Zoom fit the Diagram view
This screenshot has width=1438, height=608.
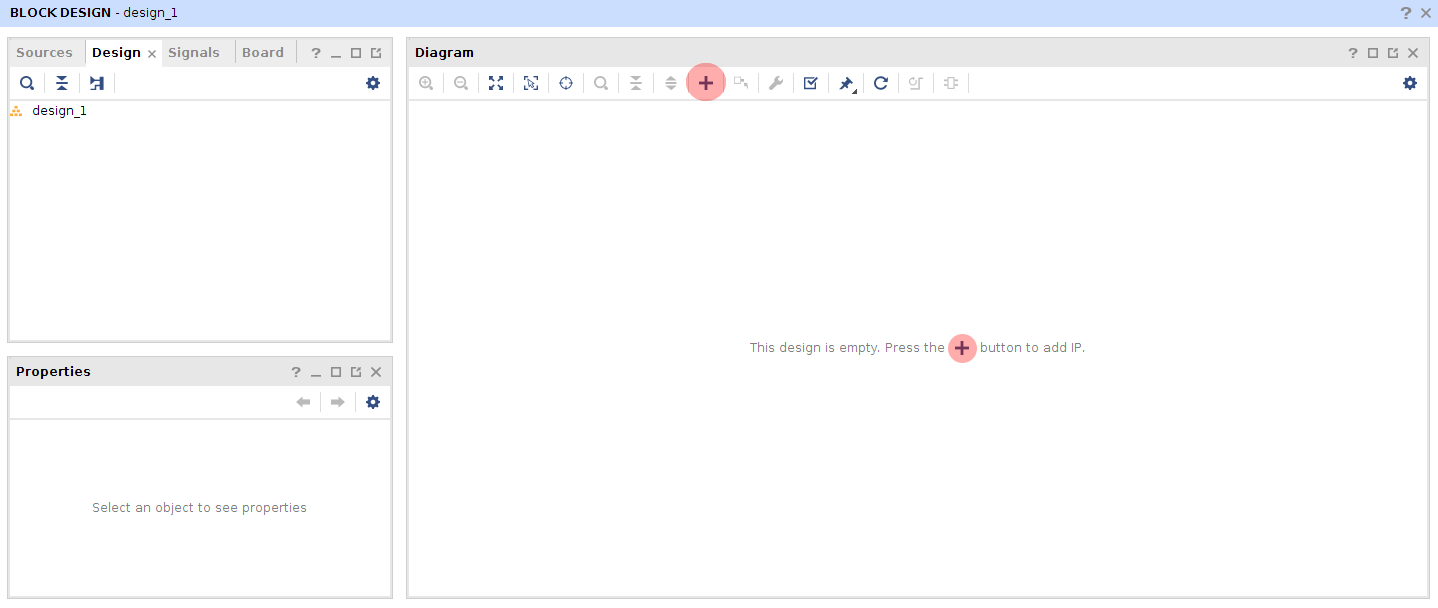pos(496,83)
